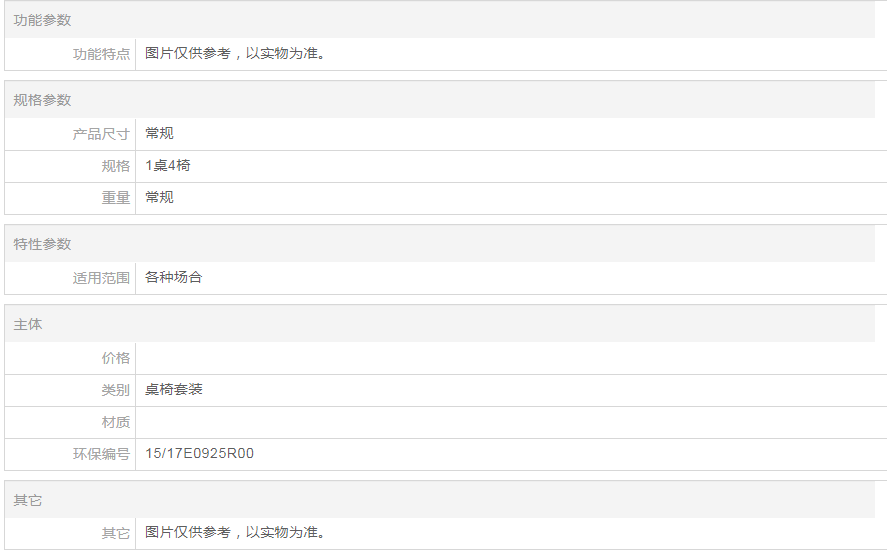This screenshot has width=896, height=557.
Task: Click the 规格参数 section header
Action: [x=42, y=100]
